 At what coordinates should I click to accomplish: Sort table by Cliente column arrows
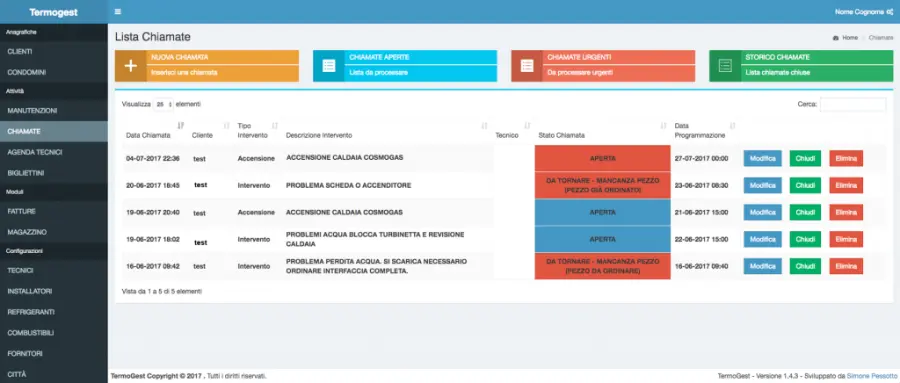click(x=227, y=125)
